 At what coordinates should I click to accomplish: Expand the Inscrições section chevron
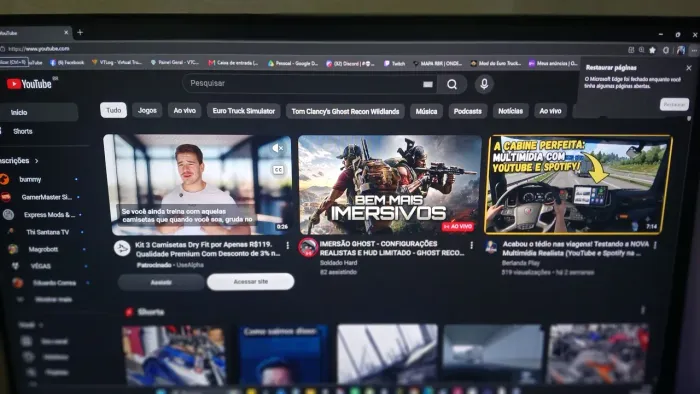37,161
